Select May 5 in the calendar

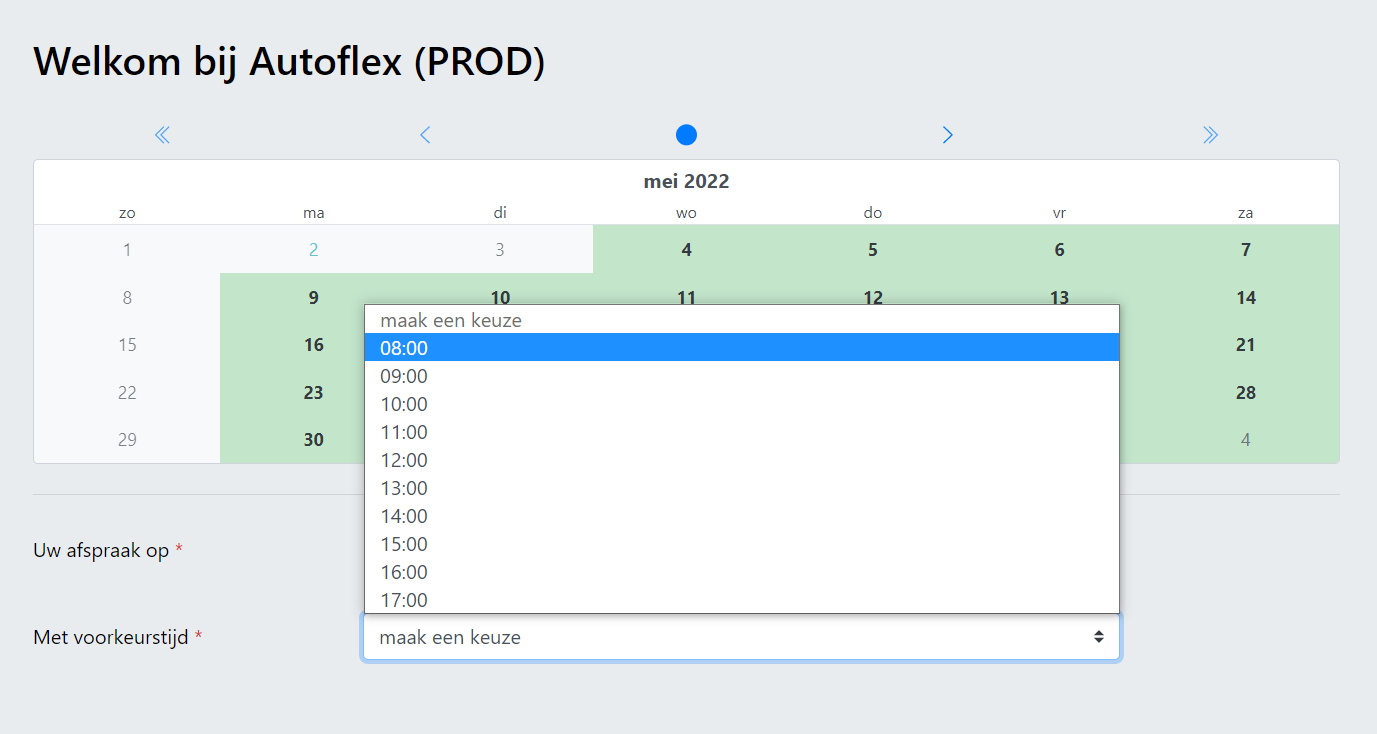point(873,250)
